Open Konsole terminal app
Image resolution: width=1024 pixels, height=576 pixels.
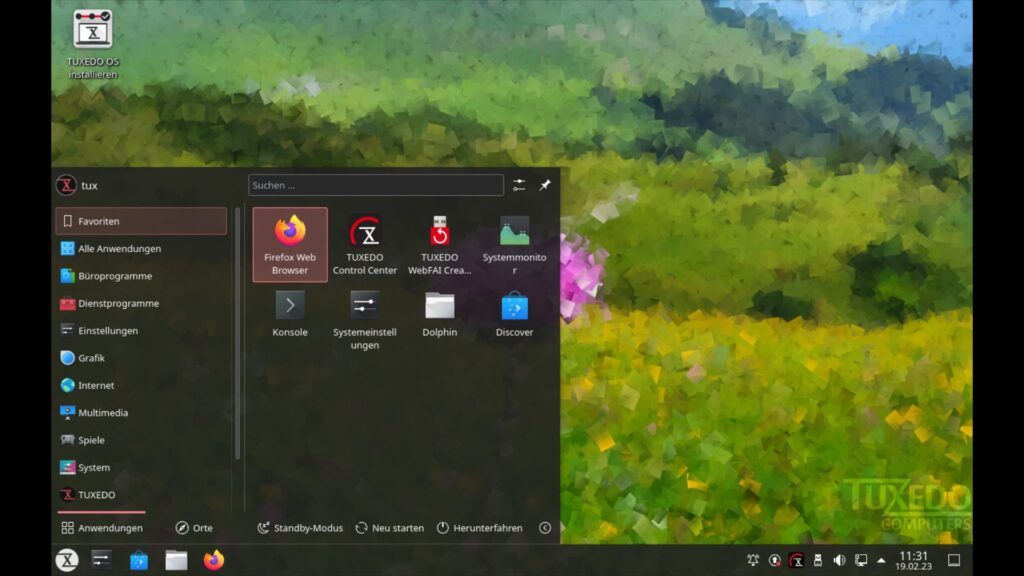[290, 315]
